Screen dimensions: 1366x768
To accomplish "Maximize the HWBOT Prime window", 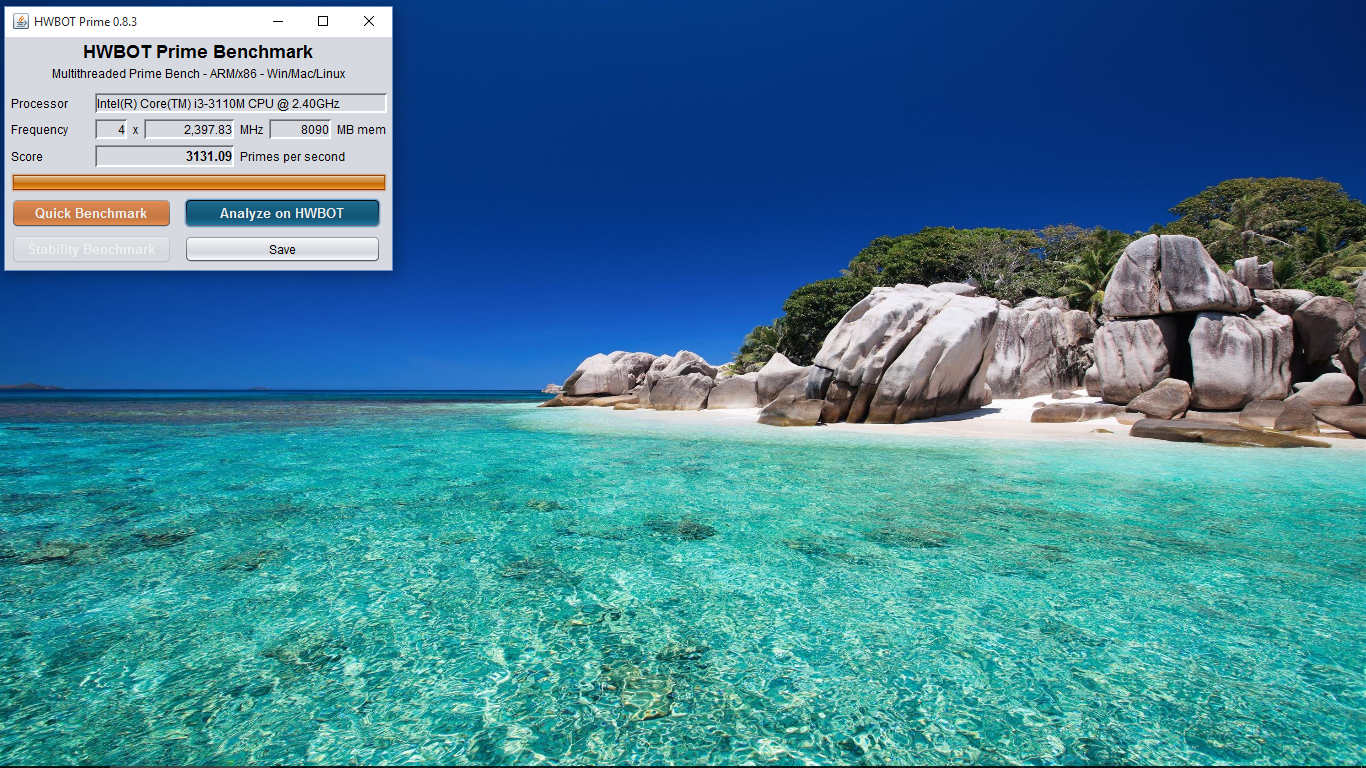I will (x=323, y=21).
